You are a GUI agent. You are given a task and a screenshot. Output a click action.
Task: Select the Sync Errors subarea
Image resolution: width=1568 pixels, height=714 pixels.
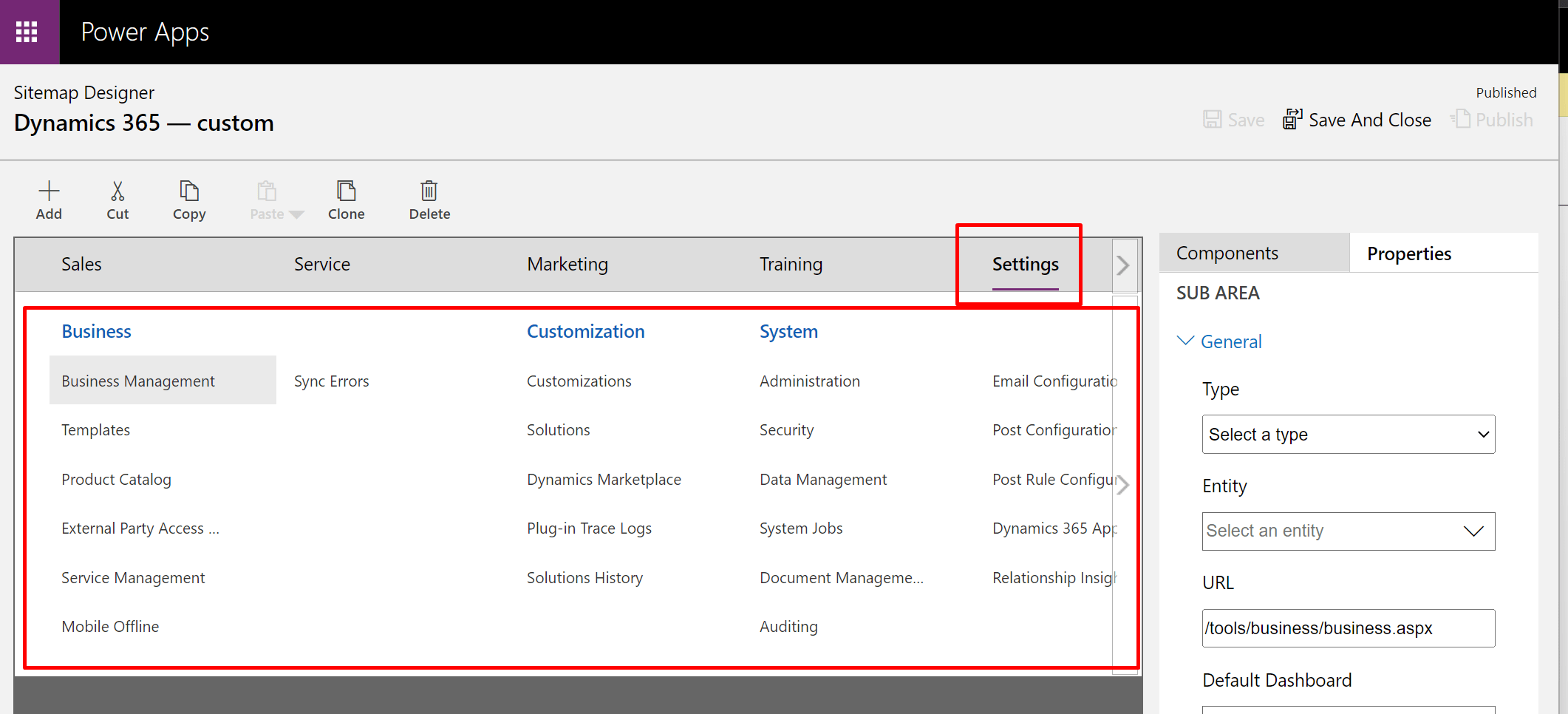coord(331,381)
